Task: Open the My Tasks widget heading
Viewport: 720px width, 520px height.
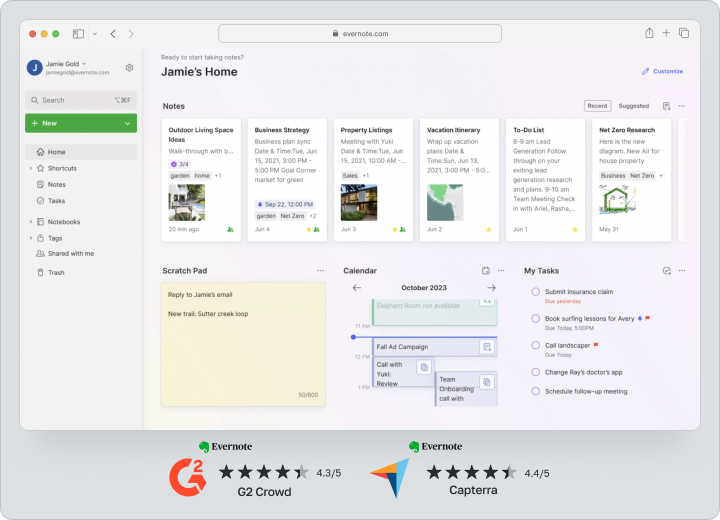Action: (541, 271)
